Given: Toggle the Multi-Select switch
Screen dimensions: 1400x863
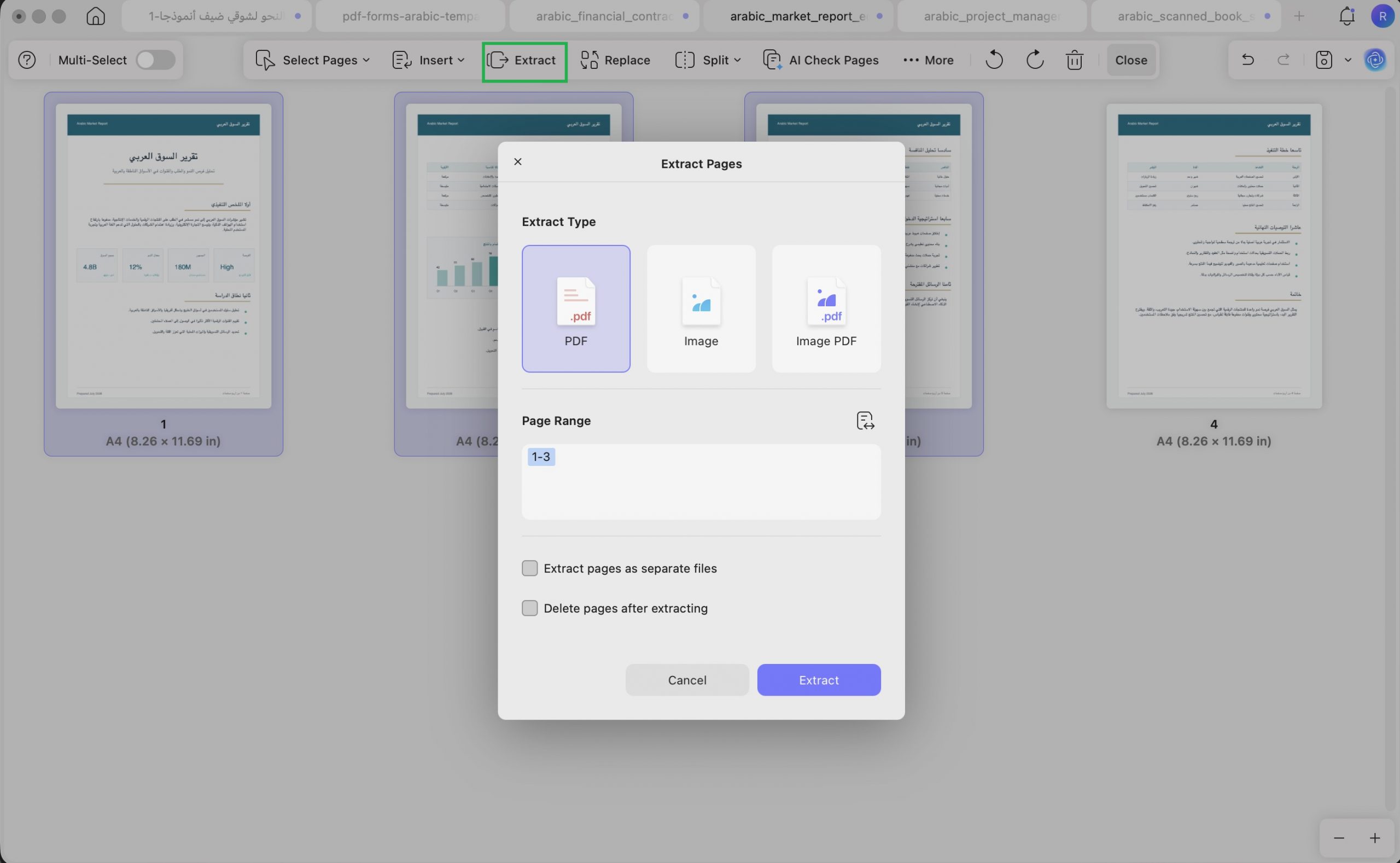Looking at the screenshot, I should click(x=155, y=60).
